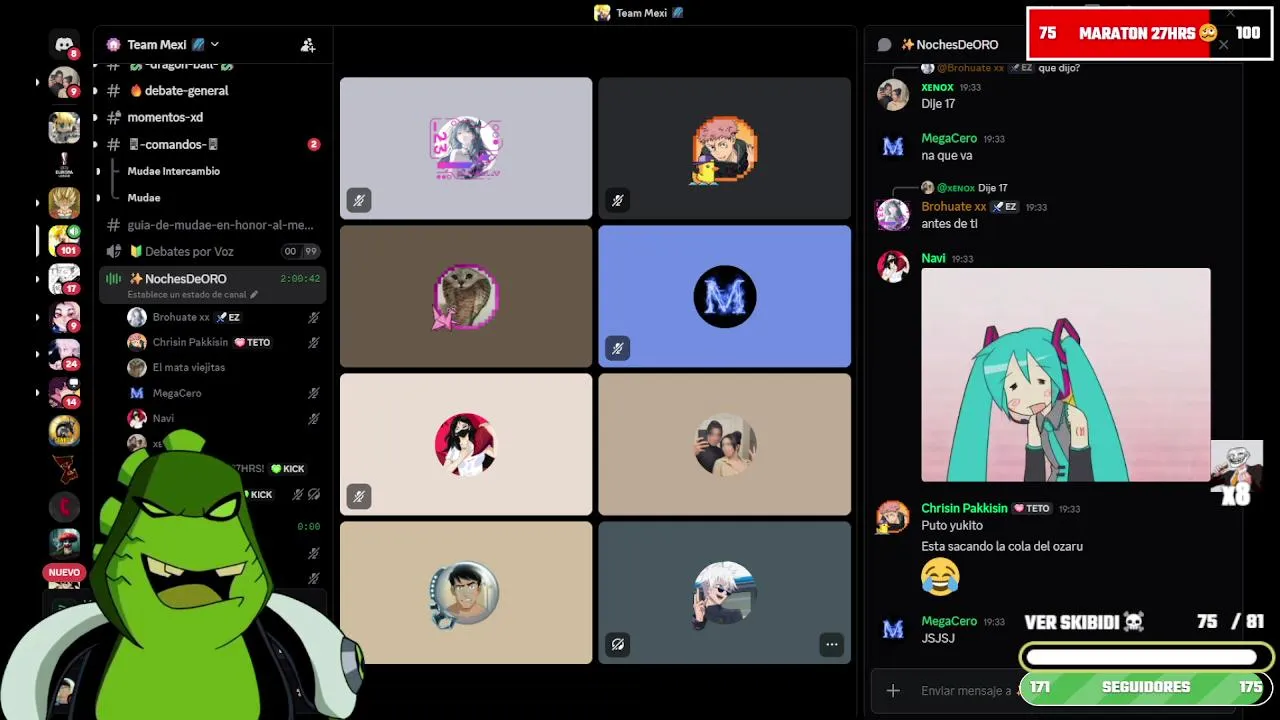Image resolution: width=1280 pixels, height=720 pixels.
Task: Open Discord home direct messages icon
Action: 64,44
